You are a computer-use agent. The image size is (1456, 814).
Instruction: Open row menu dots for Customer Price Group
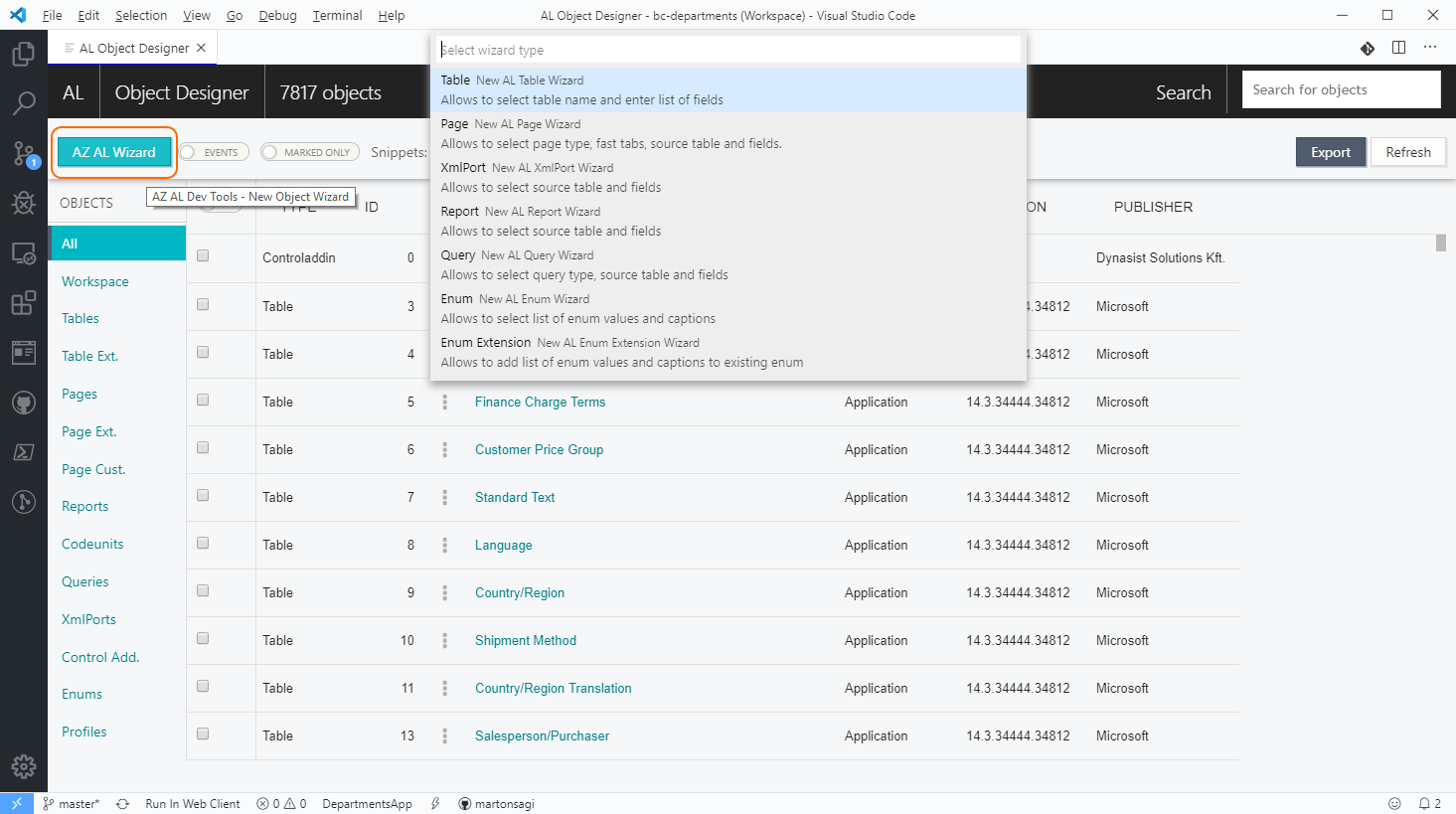444,449
